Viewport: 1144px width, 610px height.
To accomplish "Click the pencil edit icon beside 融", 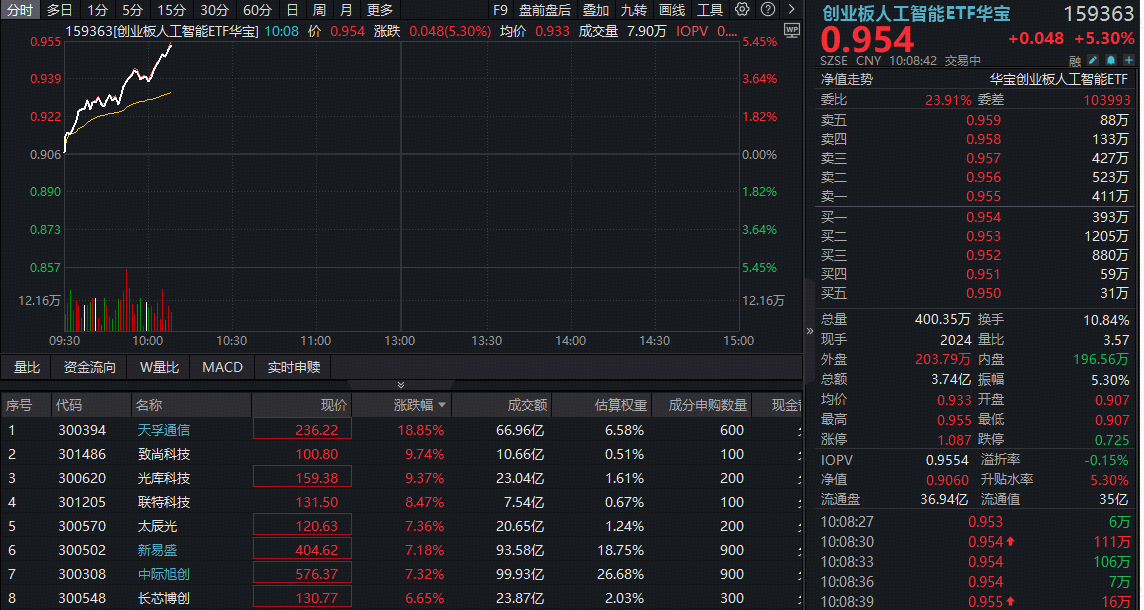I will point(1092,60).
